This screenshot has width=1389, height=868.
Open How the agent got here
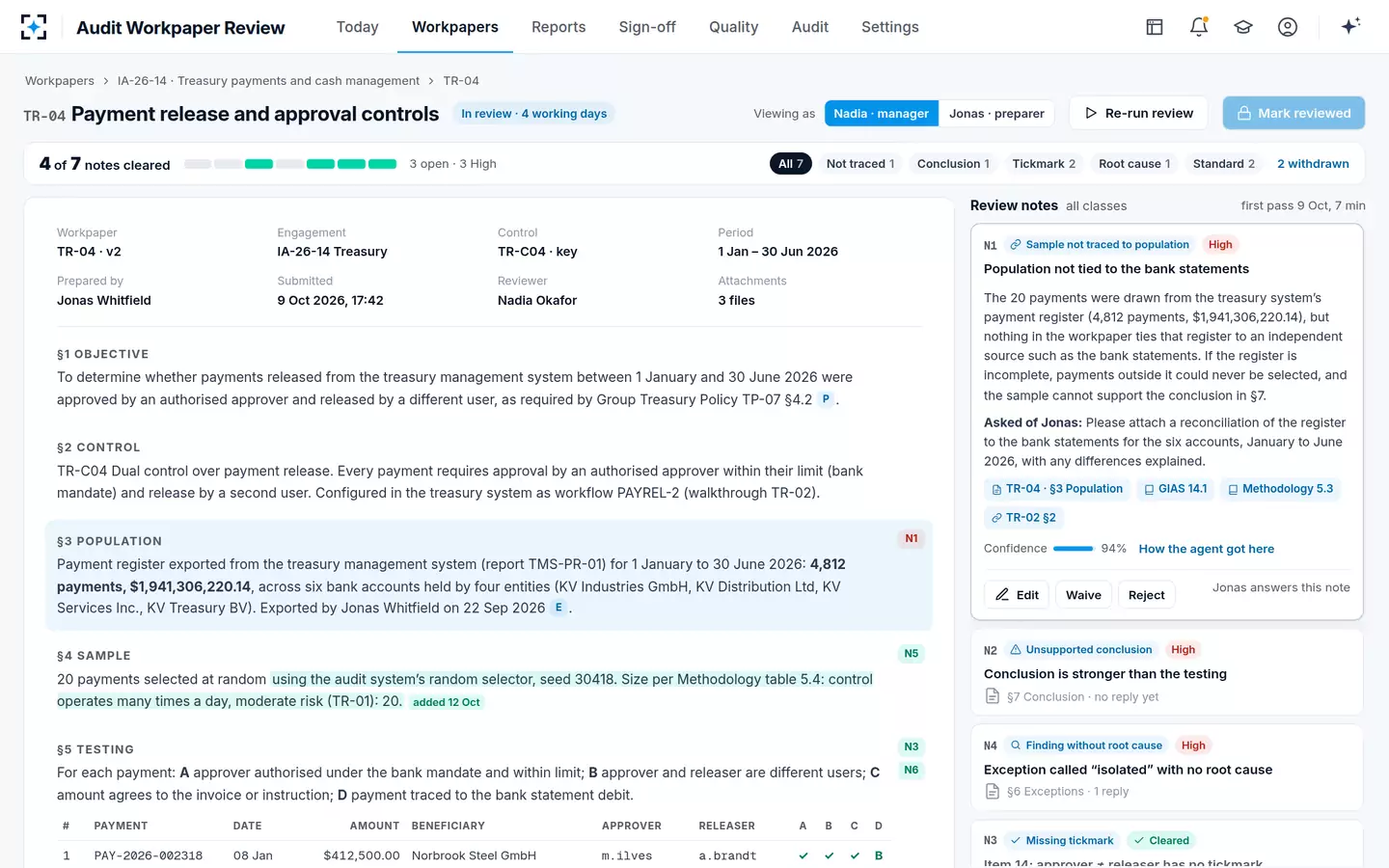click(x=1206, y=549)
